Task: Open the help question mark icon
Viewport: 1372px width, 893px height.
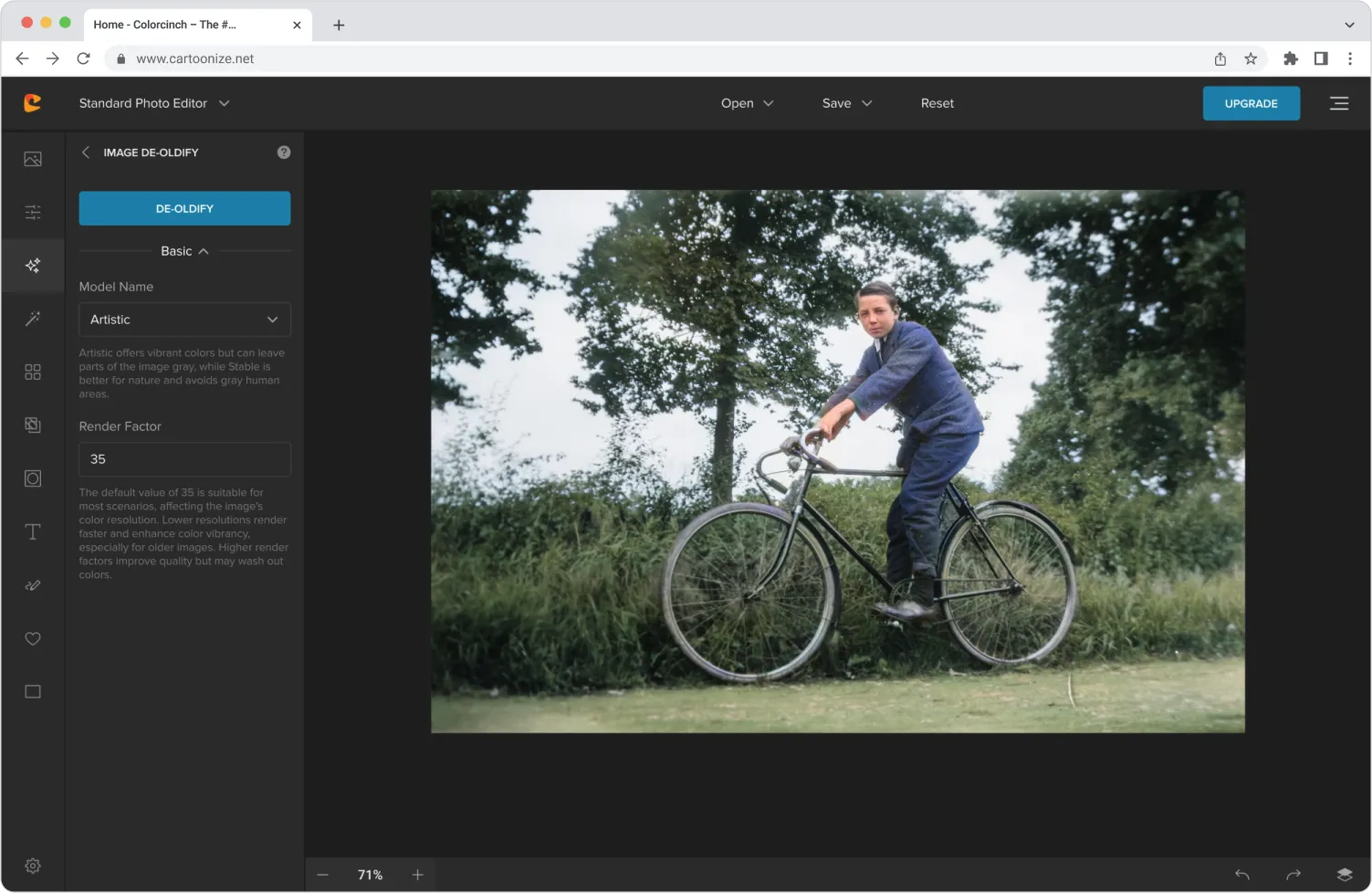Action: coord(284,152)
